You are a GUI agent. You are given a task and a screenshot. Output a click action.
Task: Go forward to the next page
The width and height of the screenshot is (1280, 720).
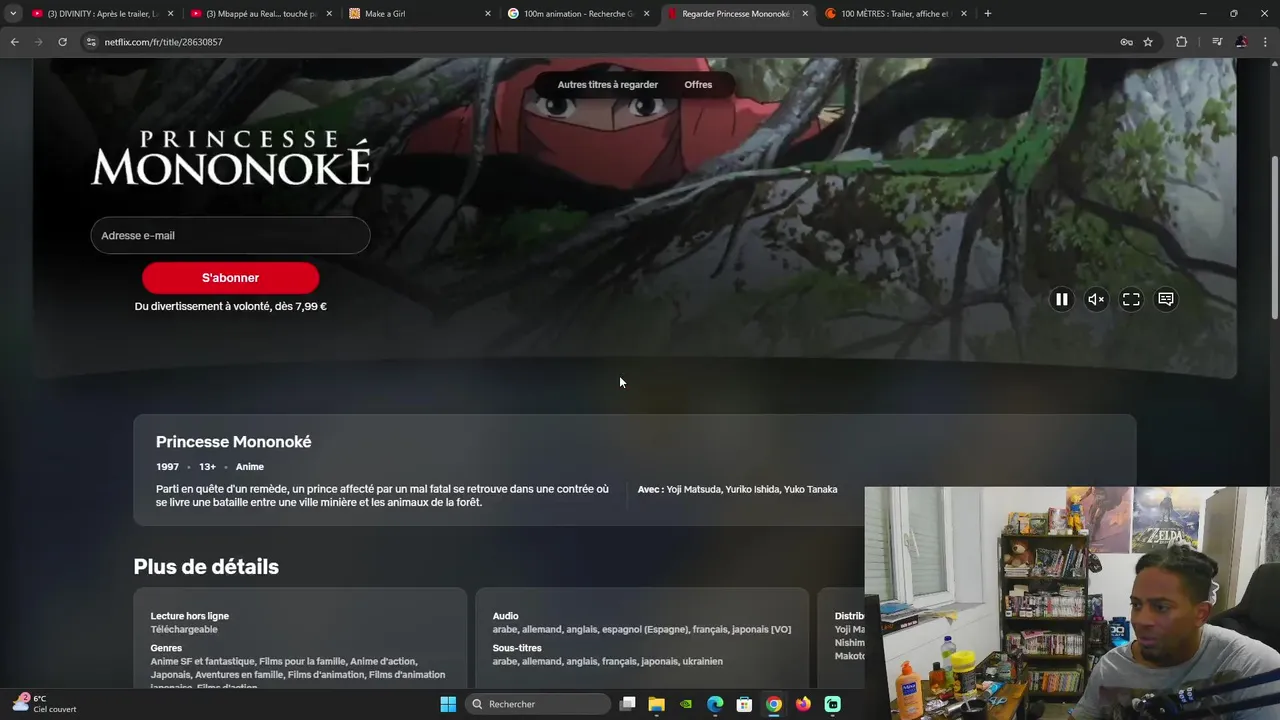38,42
